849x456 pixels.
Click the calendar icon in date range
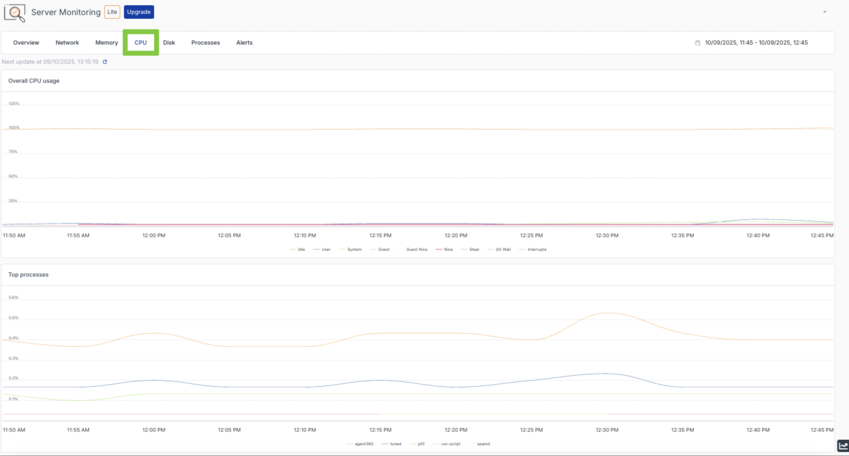(698, 43)
